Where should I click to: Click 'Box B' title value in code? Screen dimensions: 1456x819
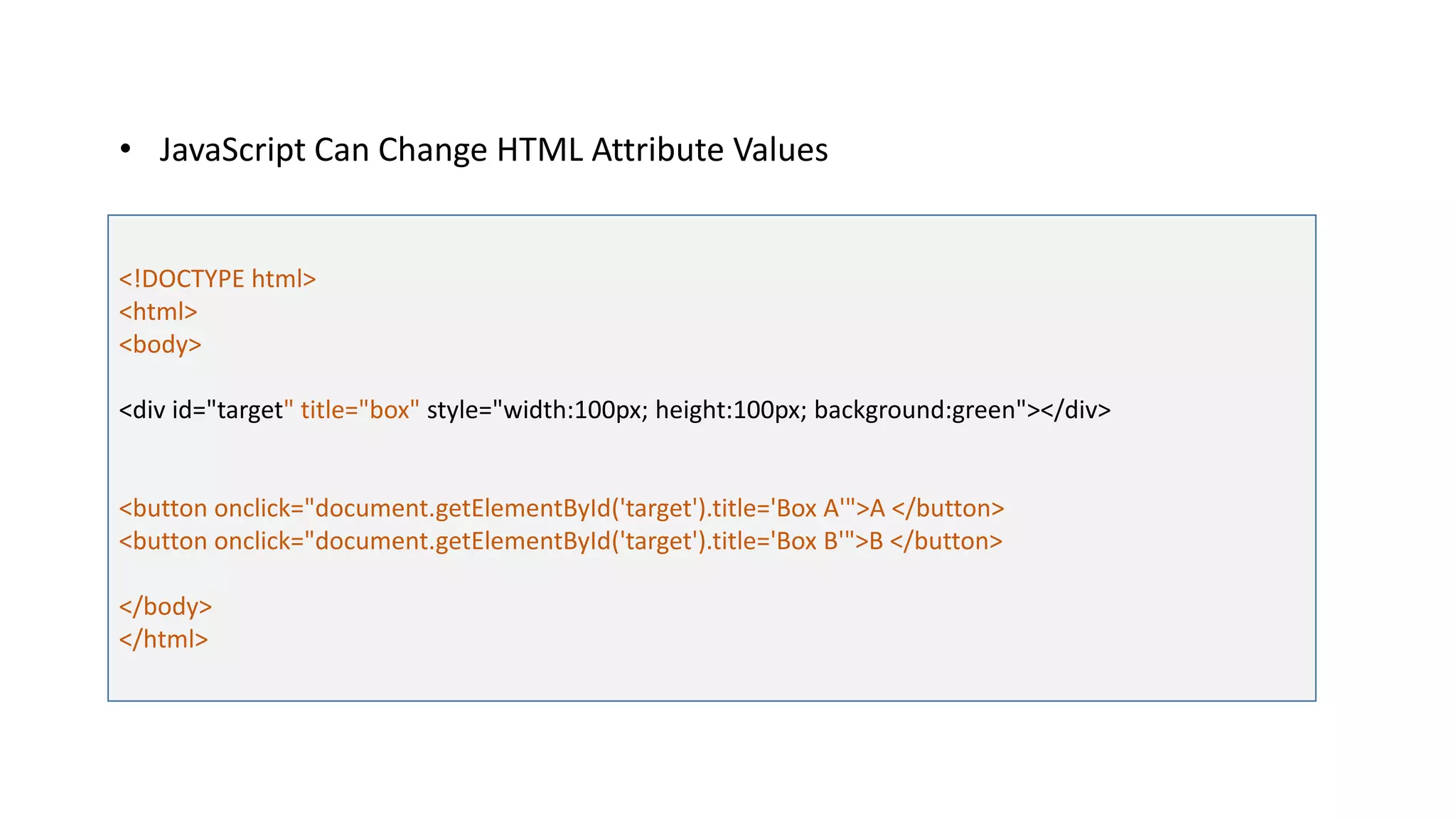[808, 541]
